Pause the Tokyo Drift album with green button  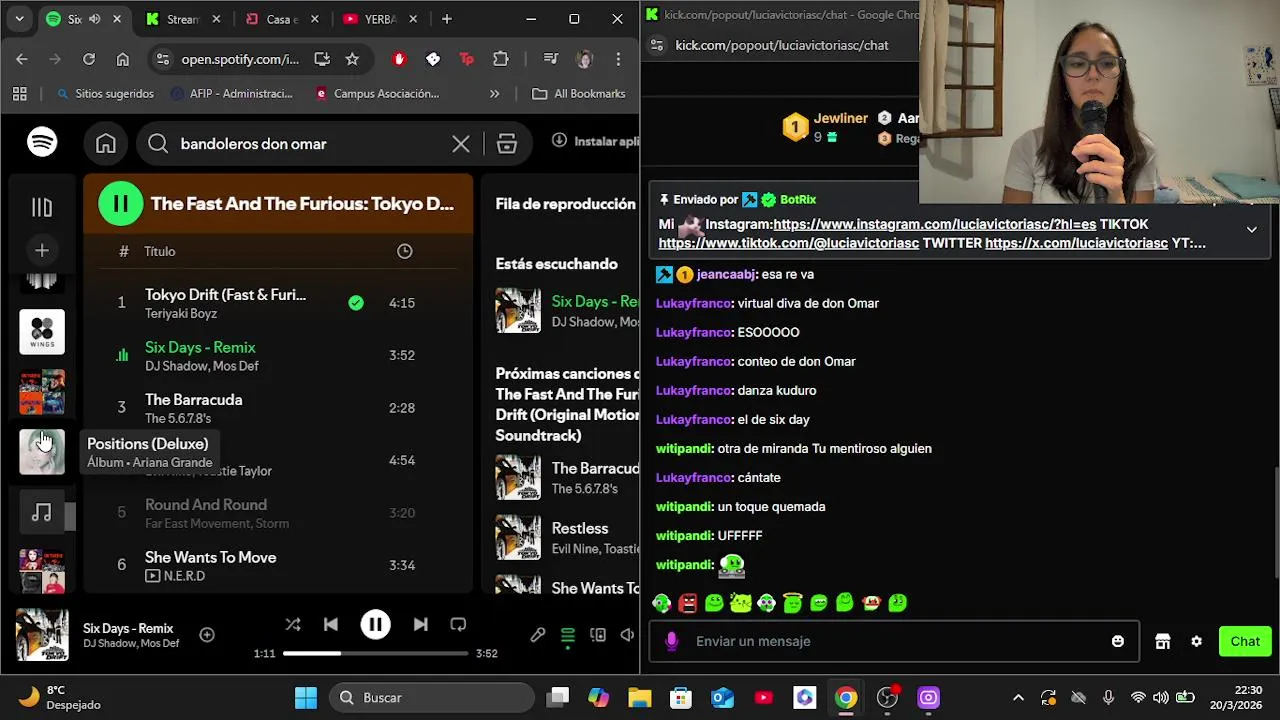120,204
